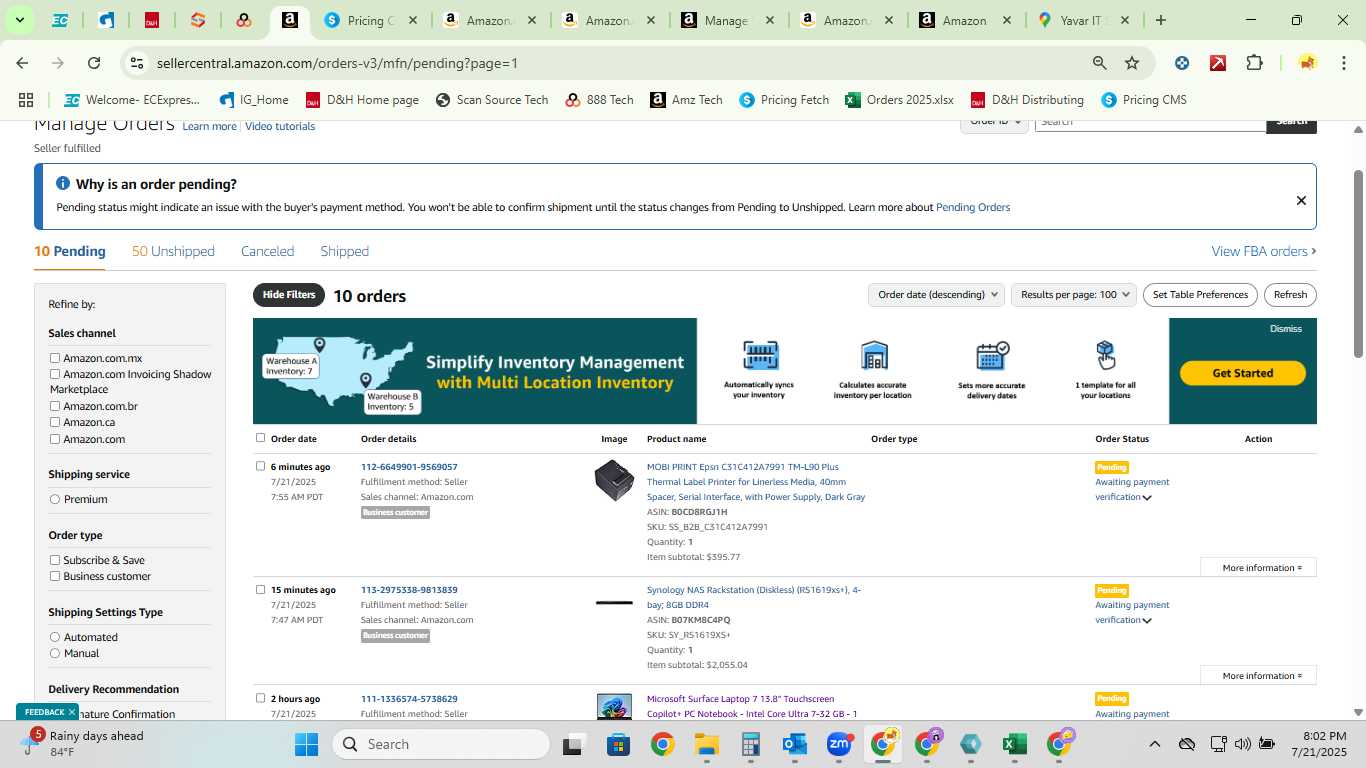Screen dimensions: 1366x768
Task: Open the Chrome apps grid icon
Action: point(26,100)
